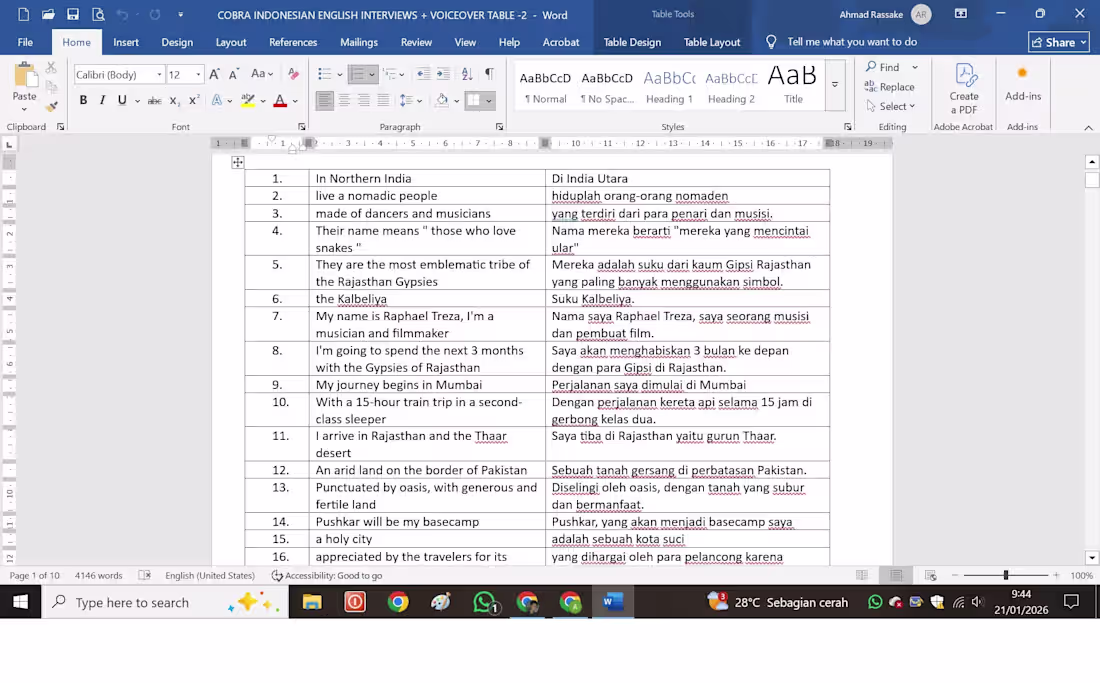This screenshot has height=683, width=1100.
Task: Click the Create a PDF icon
Action: coord(964,88)
